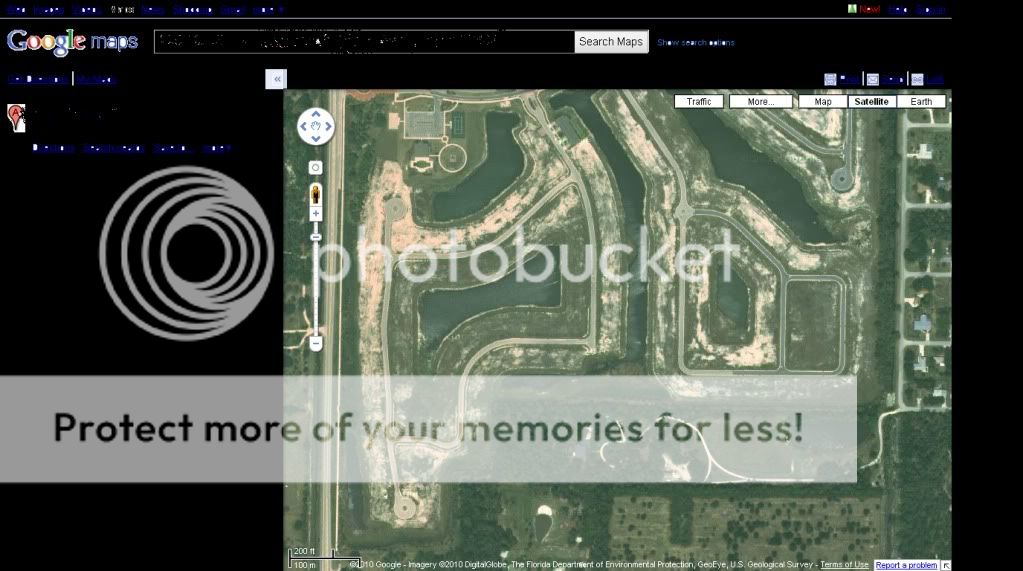
Task: Click the Report a problem link
Action: [x=906, y=565]
